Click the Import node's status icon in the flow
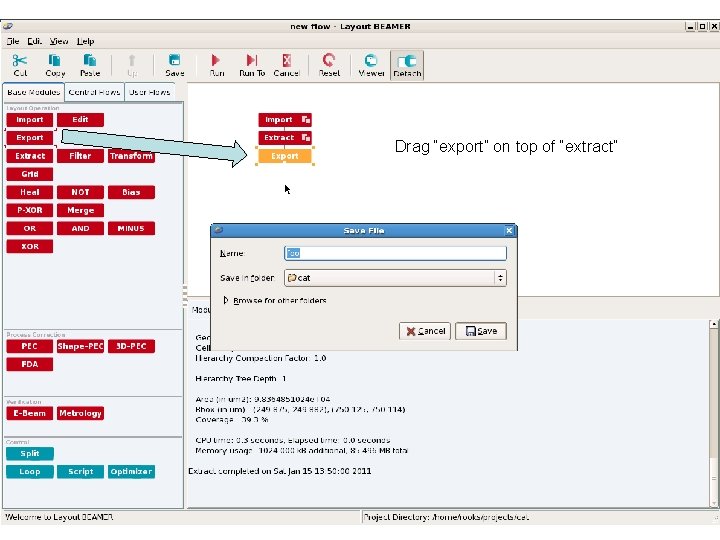 pos(306,120)
